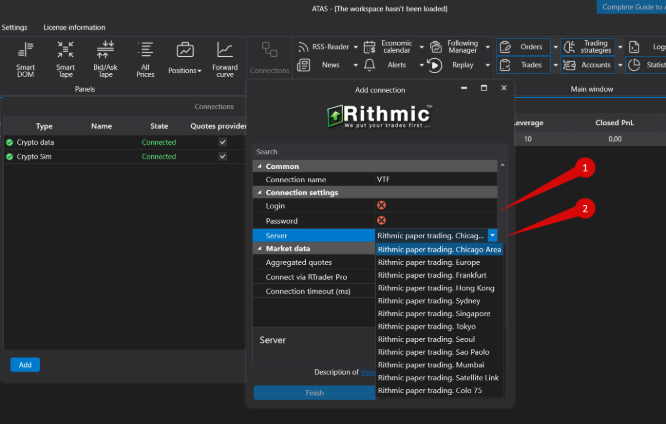Open the Following Manager

tap(455, 47)
